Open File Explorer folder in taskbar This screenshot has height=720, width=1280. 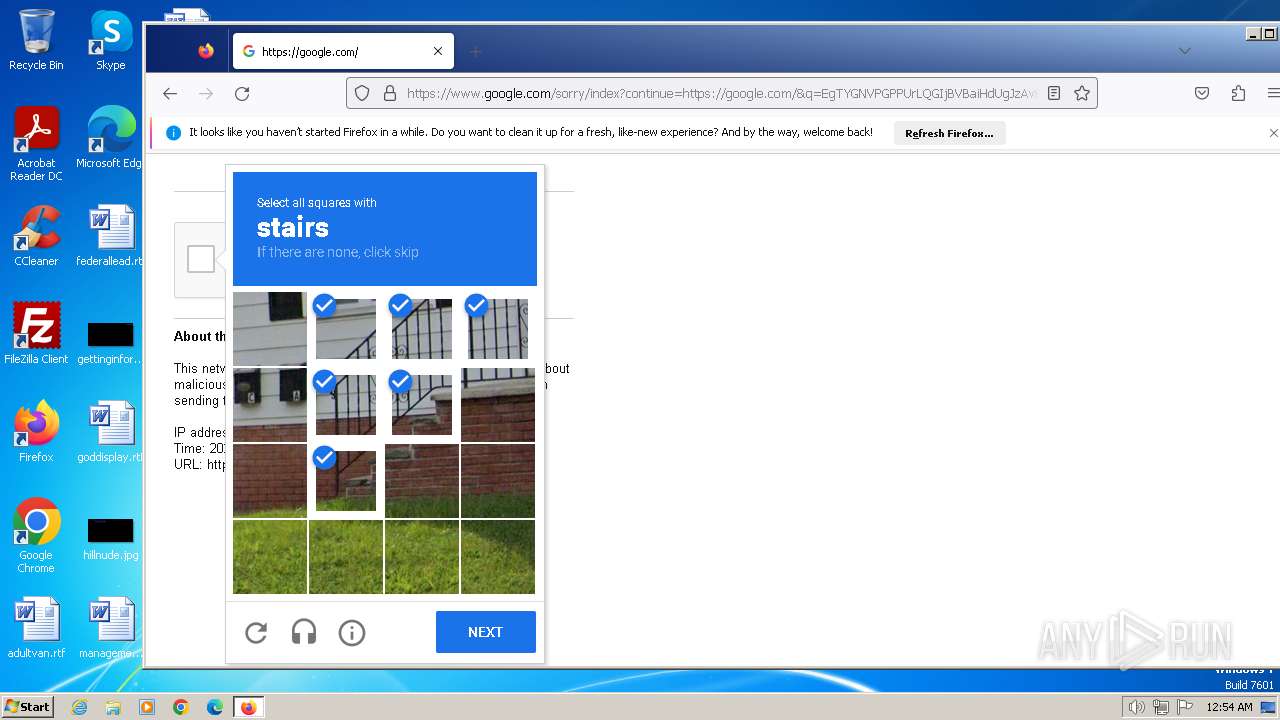tap(113, 707)
